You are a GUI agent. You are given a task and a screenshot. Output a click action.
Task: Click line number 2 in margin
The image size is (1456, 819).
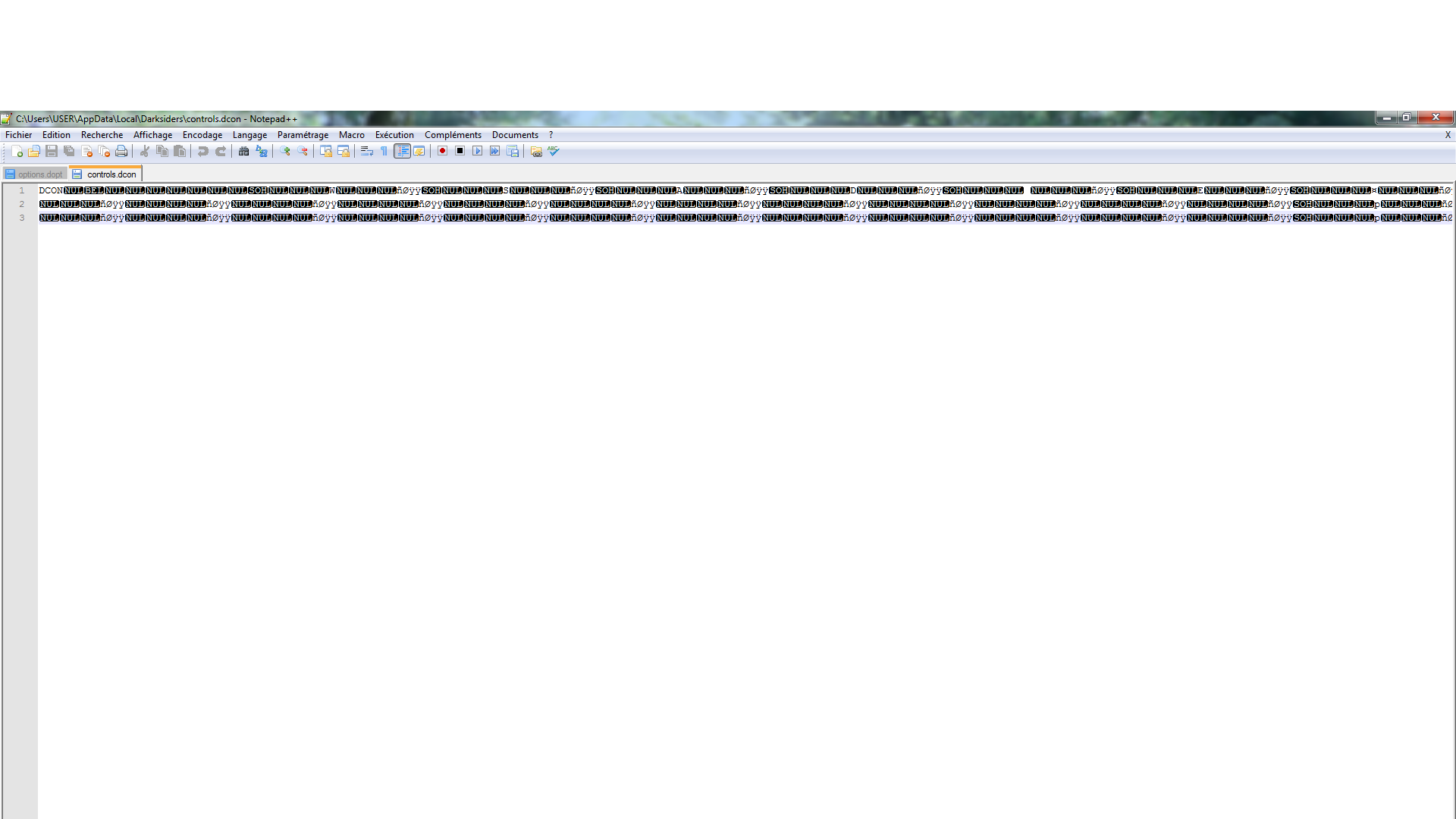tap(22, 205)
